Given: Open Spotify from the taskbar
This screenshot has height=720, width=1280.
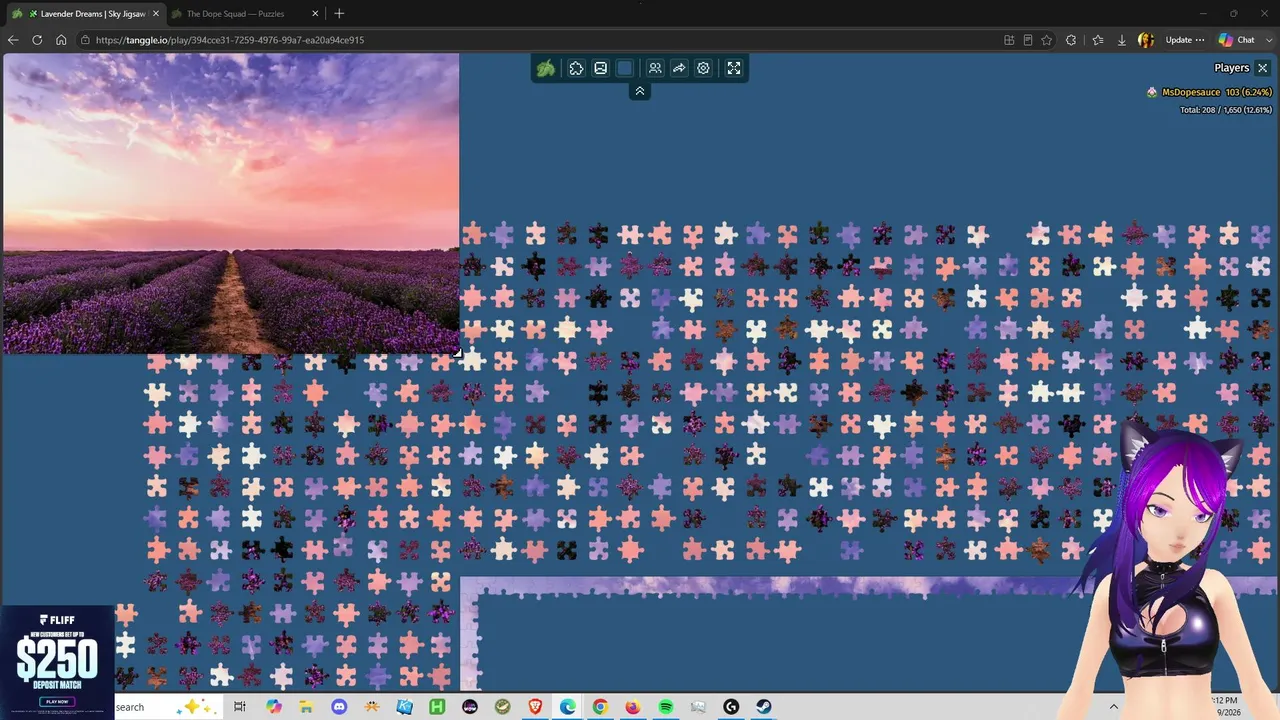Looking at the screenshot, I should (x=666, y=707).
